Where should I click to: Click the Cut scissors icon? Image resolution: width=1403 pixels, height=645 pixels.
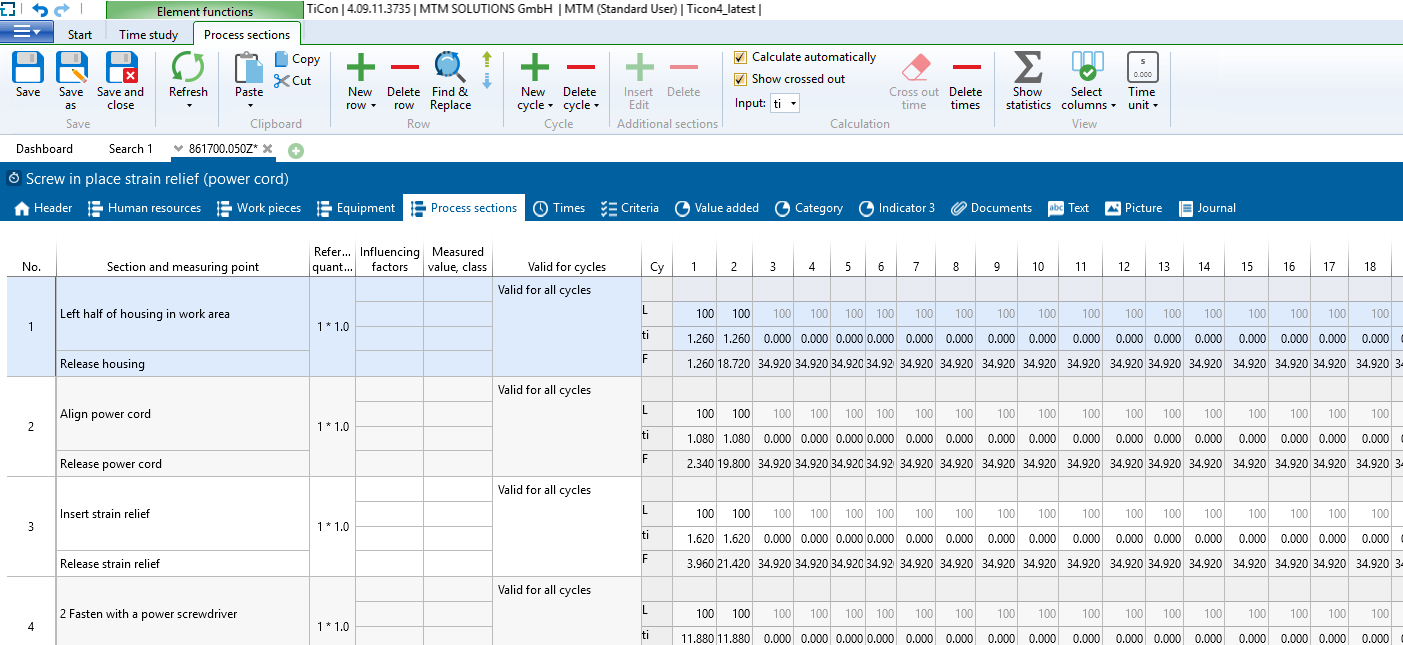tap(282, 81)
